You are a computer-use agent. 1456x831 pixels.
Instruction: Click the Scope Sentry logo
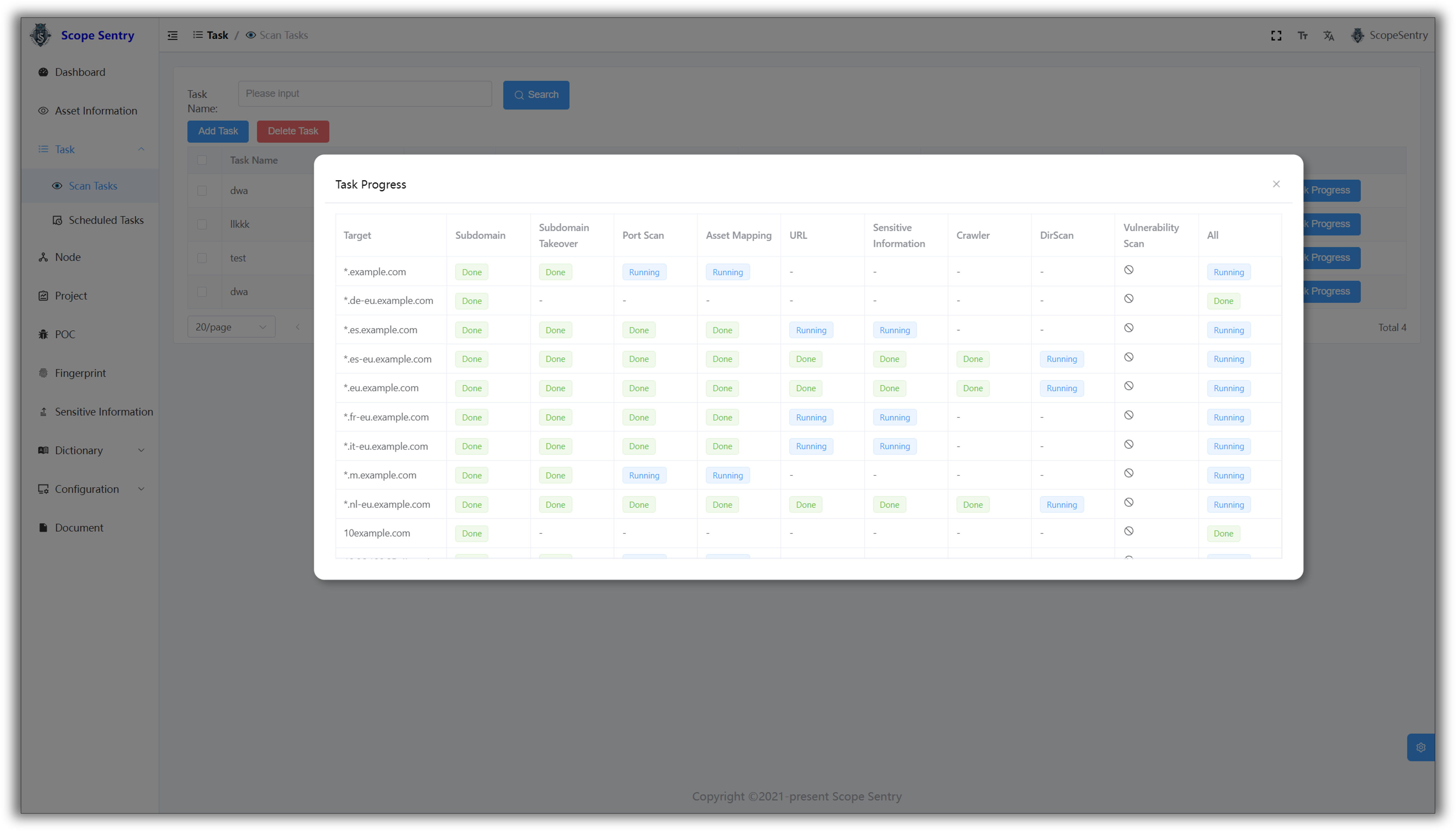(x=41, y=35)
